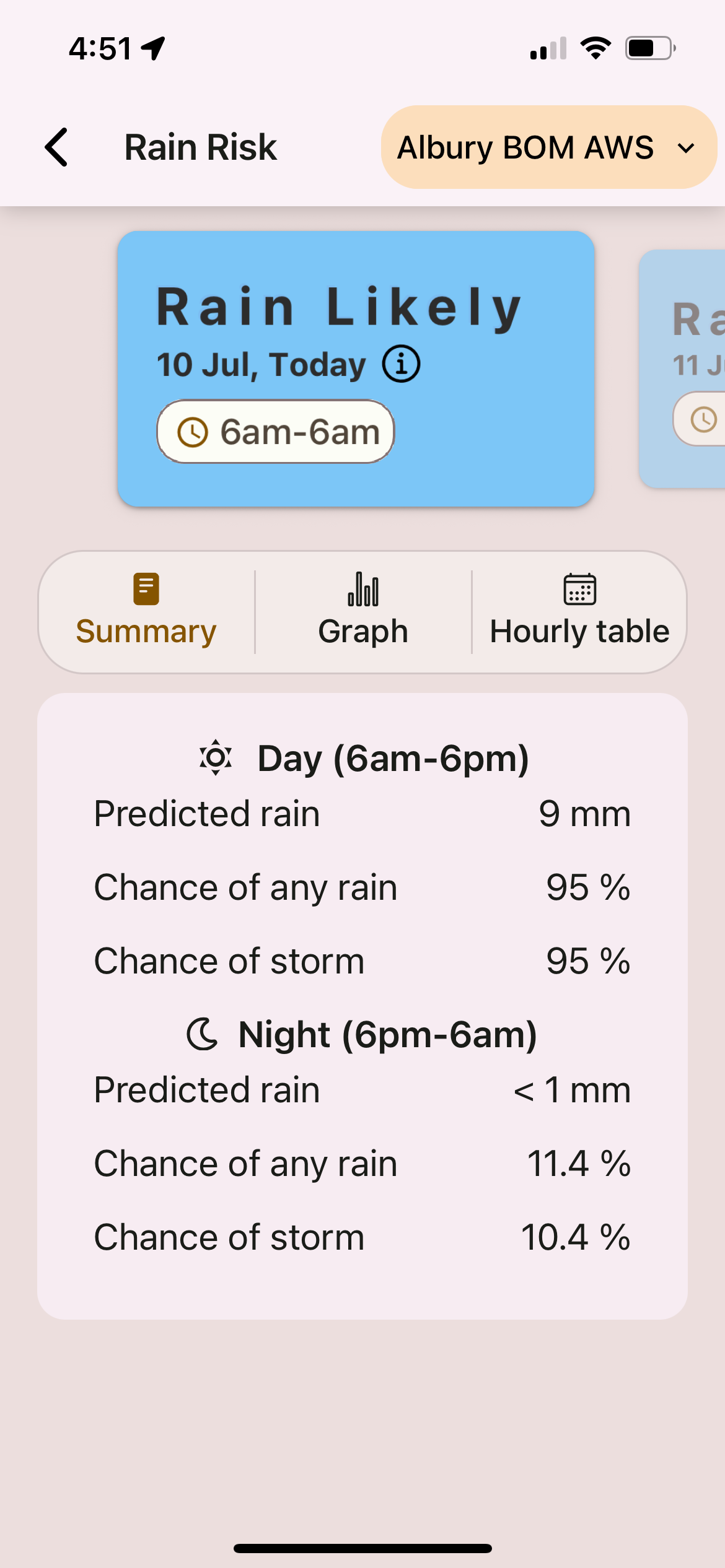
Task: Tap the location arrow in status bar
Action: point(154,48)
